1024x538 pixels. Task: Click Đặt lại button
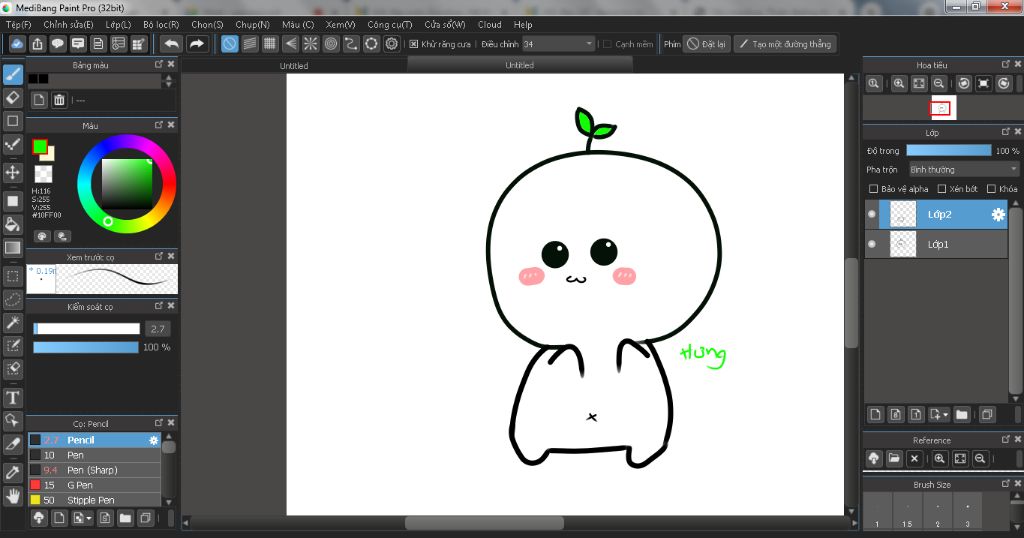pos(706,44)
